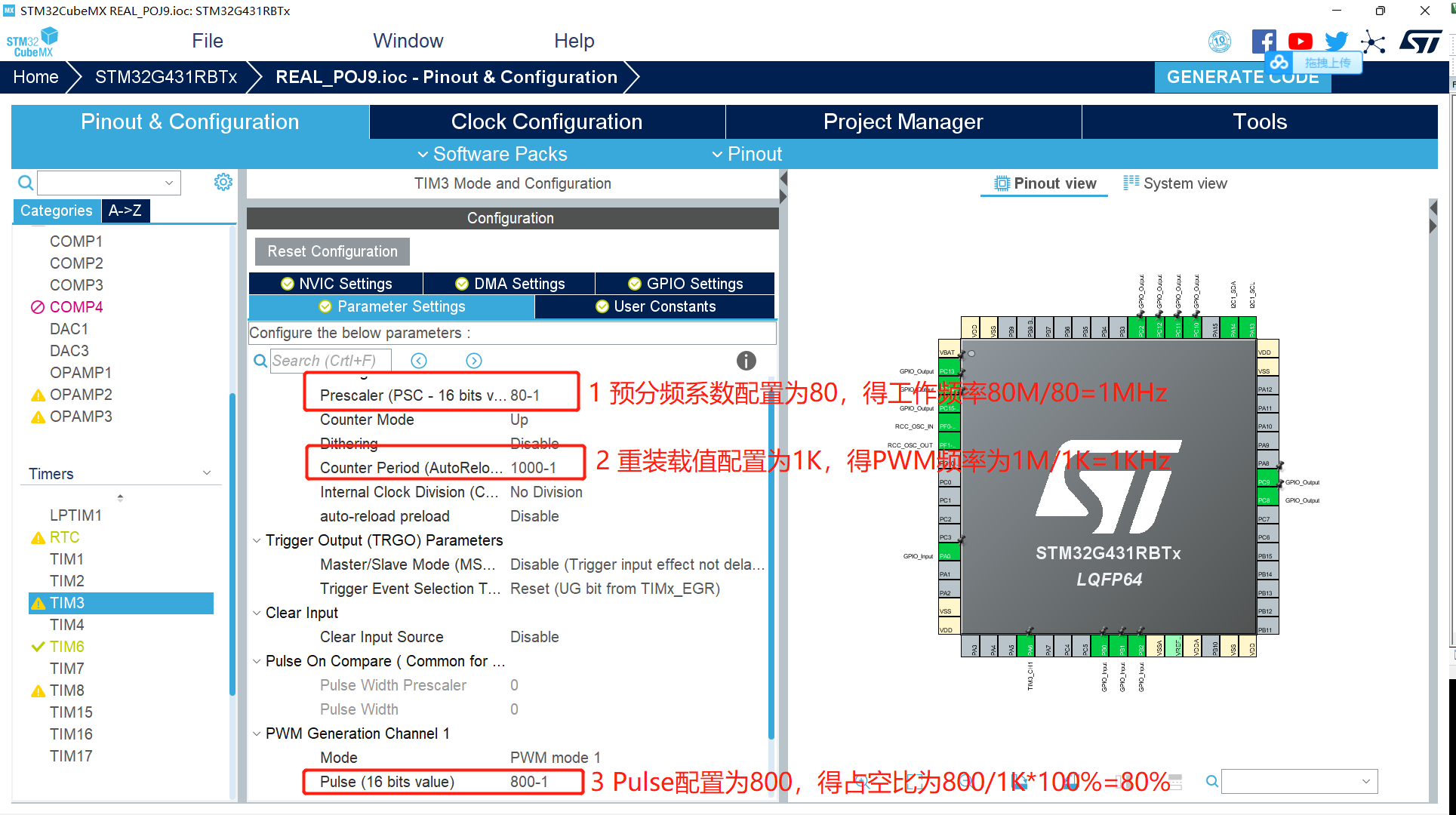Viewport: 1456px width, 815px height.
Task: Open STM32CubeMX Facebook page
Action: (x=1264, y=41)
